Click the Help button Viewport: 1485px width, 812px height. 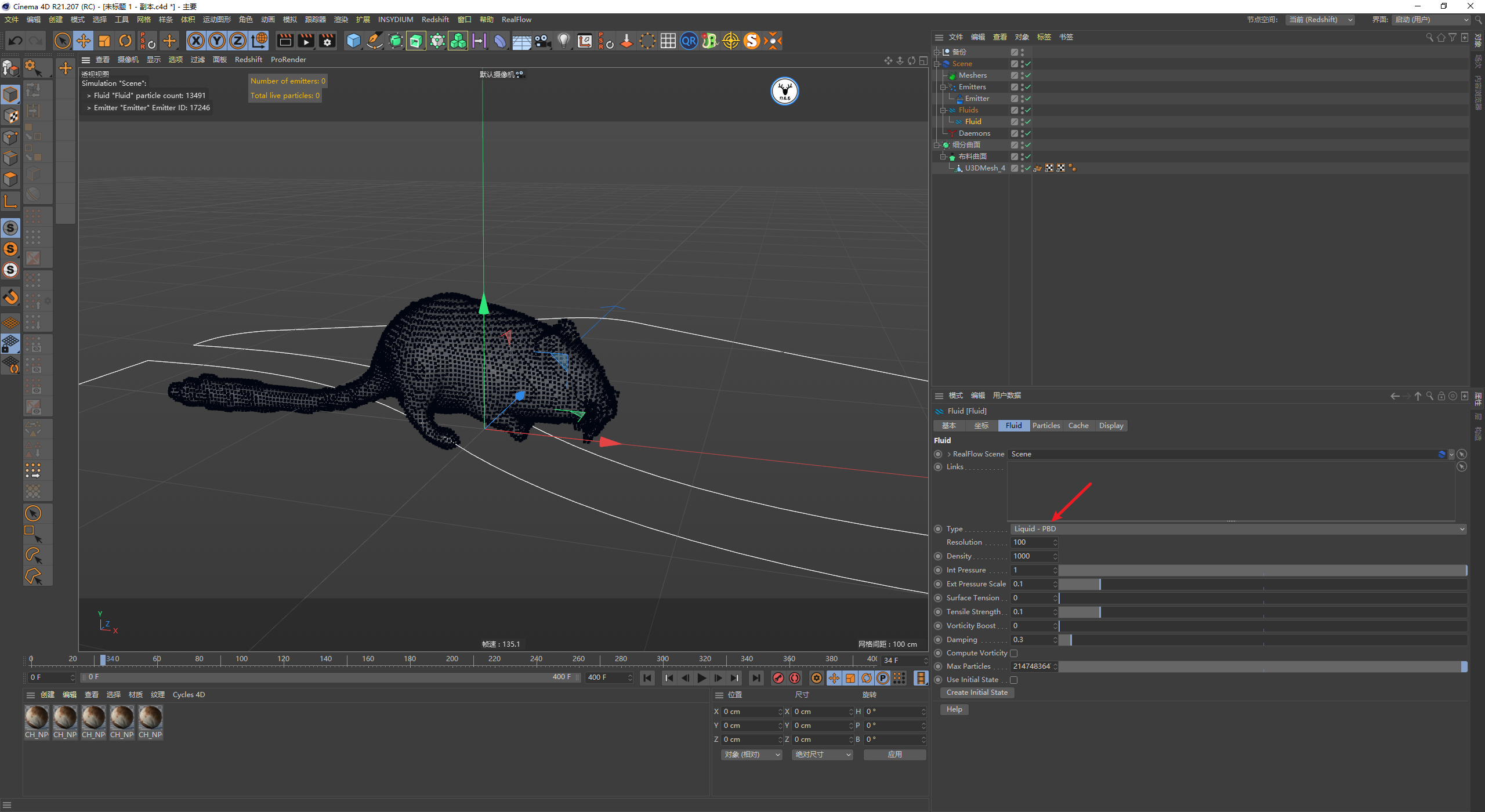(x=954, y=709)
